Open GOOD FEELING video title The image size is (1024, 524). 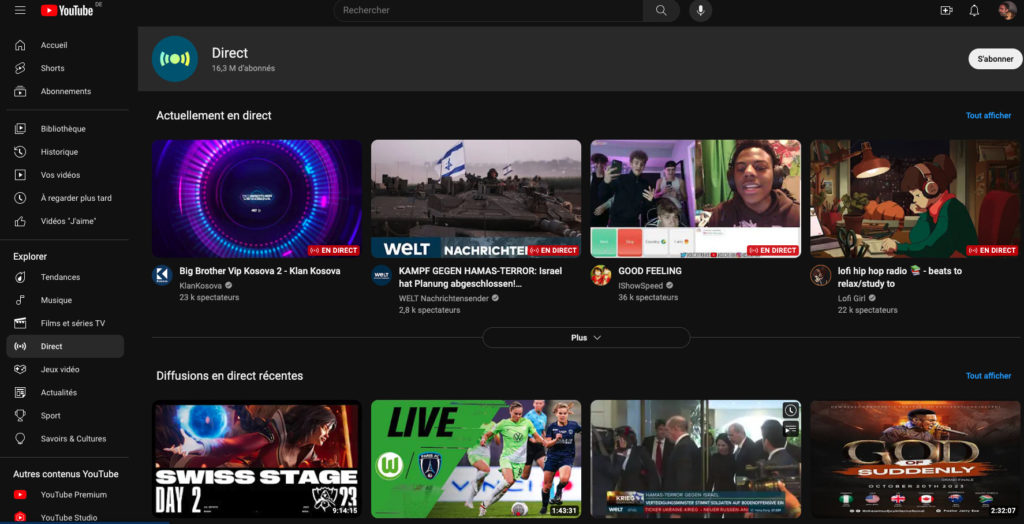click(x=650, y=270)
